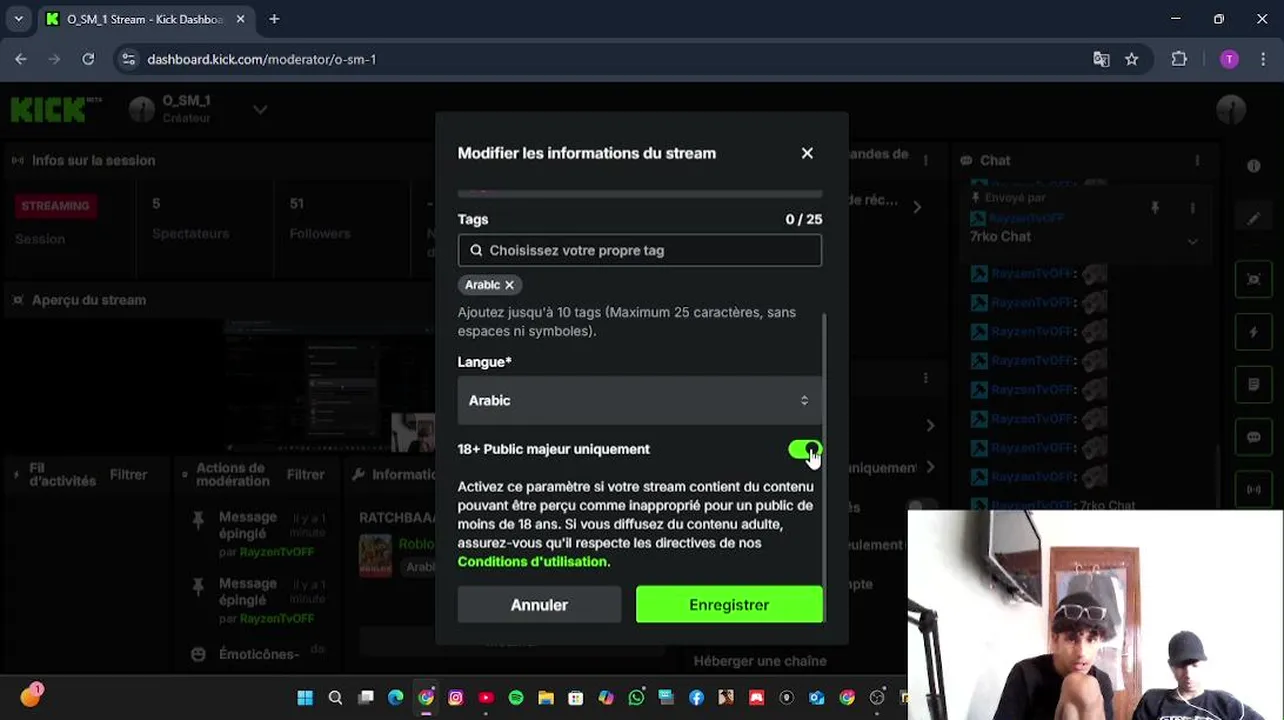Screen dimensions: 1284x720
Task: Click the Chrome profile avatar T
Action: coord(1229,59)
